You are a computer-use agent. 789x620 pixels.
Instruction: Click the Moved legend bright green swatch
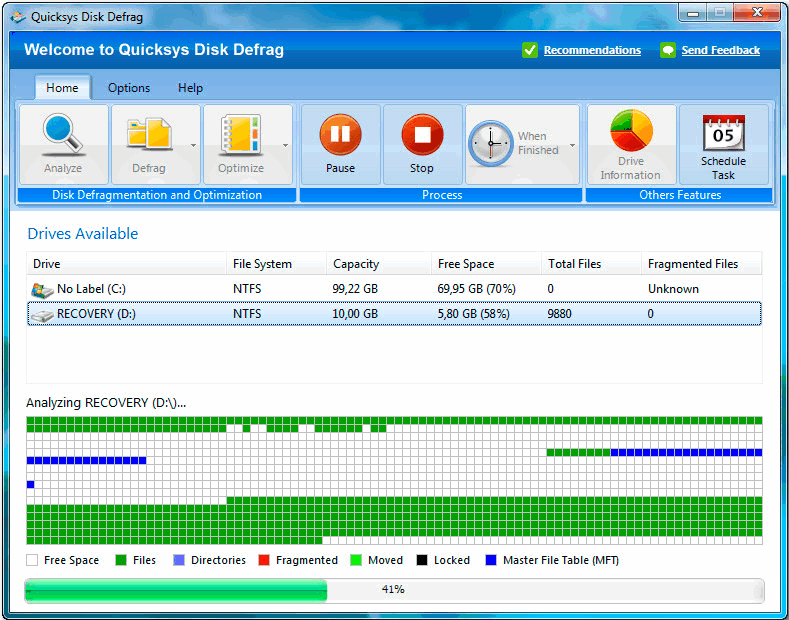click(x=356, y=560)
